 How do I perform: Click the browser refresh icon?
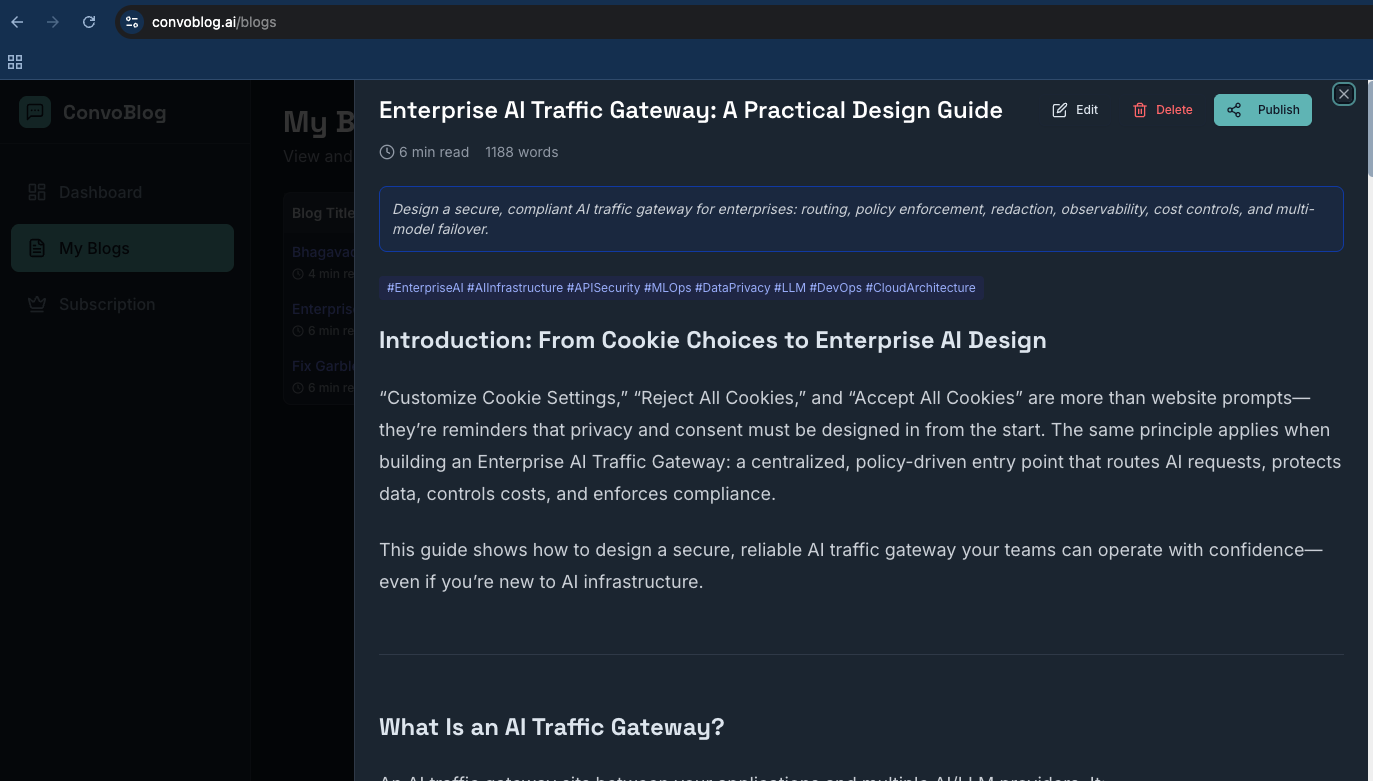(88, 21)
